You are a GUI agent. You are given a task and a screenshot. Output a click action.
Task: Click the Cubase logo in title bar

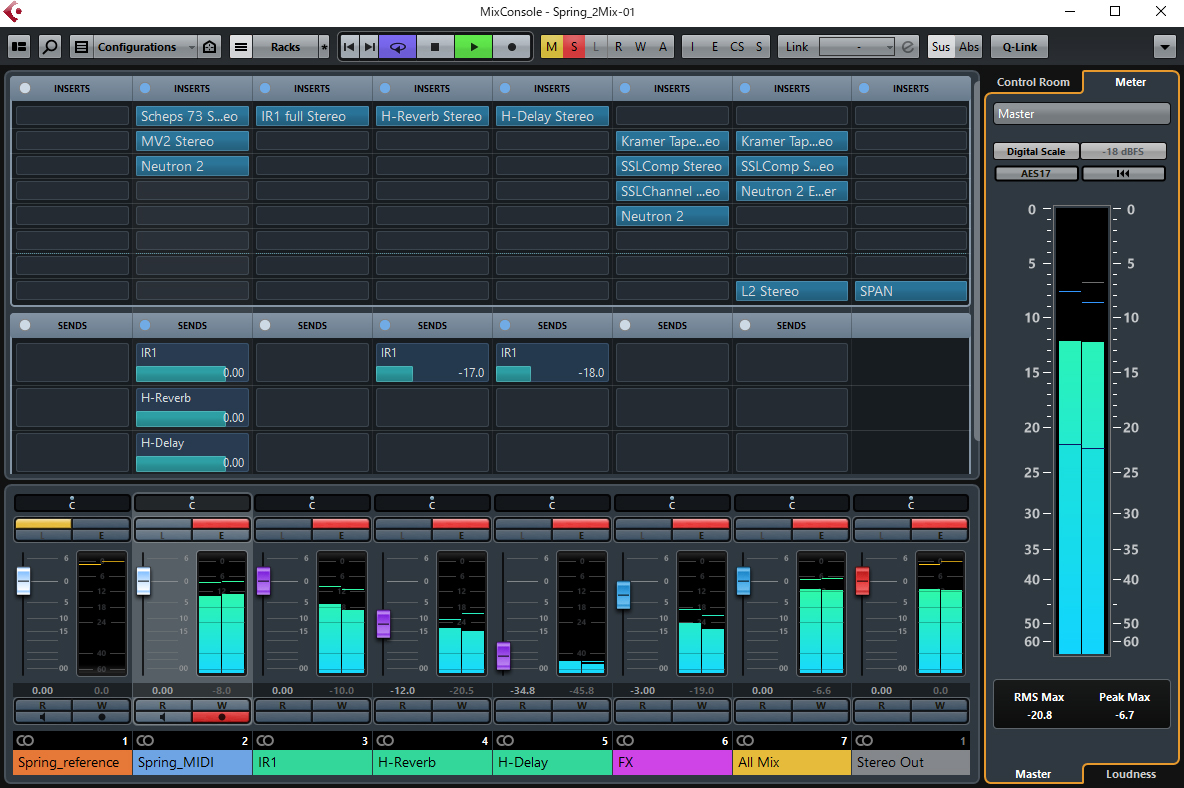click(x=13, y=11)
